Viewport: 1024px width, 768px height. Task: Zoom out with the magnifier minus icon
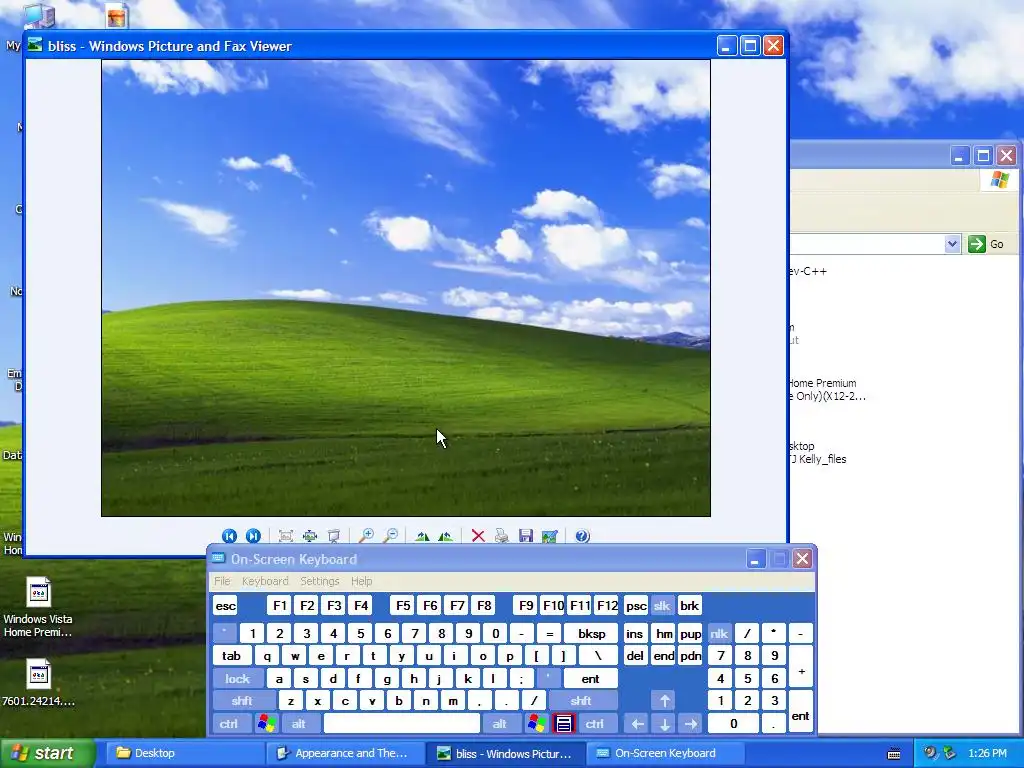click(391, 536)
